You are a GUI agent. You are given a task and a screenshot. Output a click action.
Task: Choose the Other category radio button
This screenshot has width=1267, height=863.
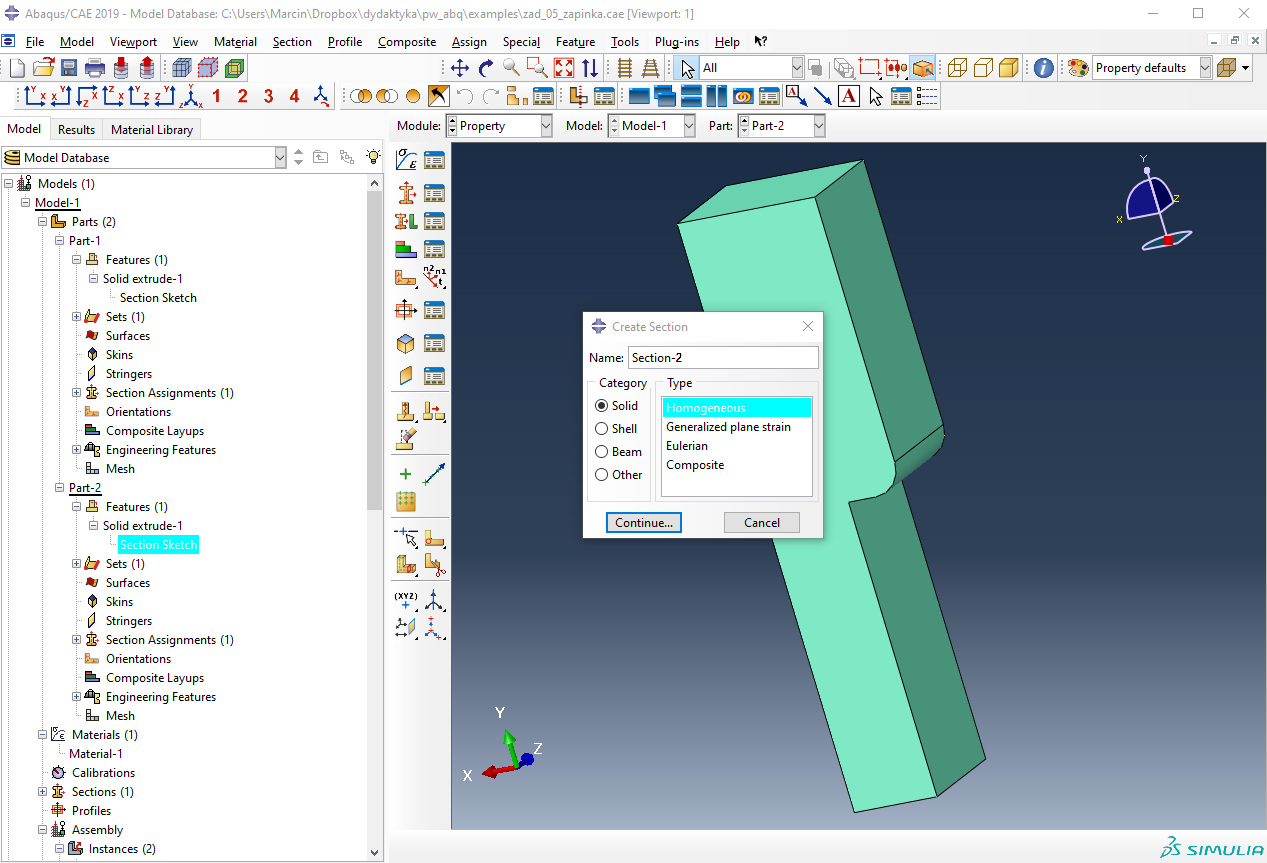(601, 475)
